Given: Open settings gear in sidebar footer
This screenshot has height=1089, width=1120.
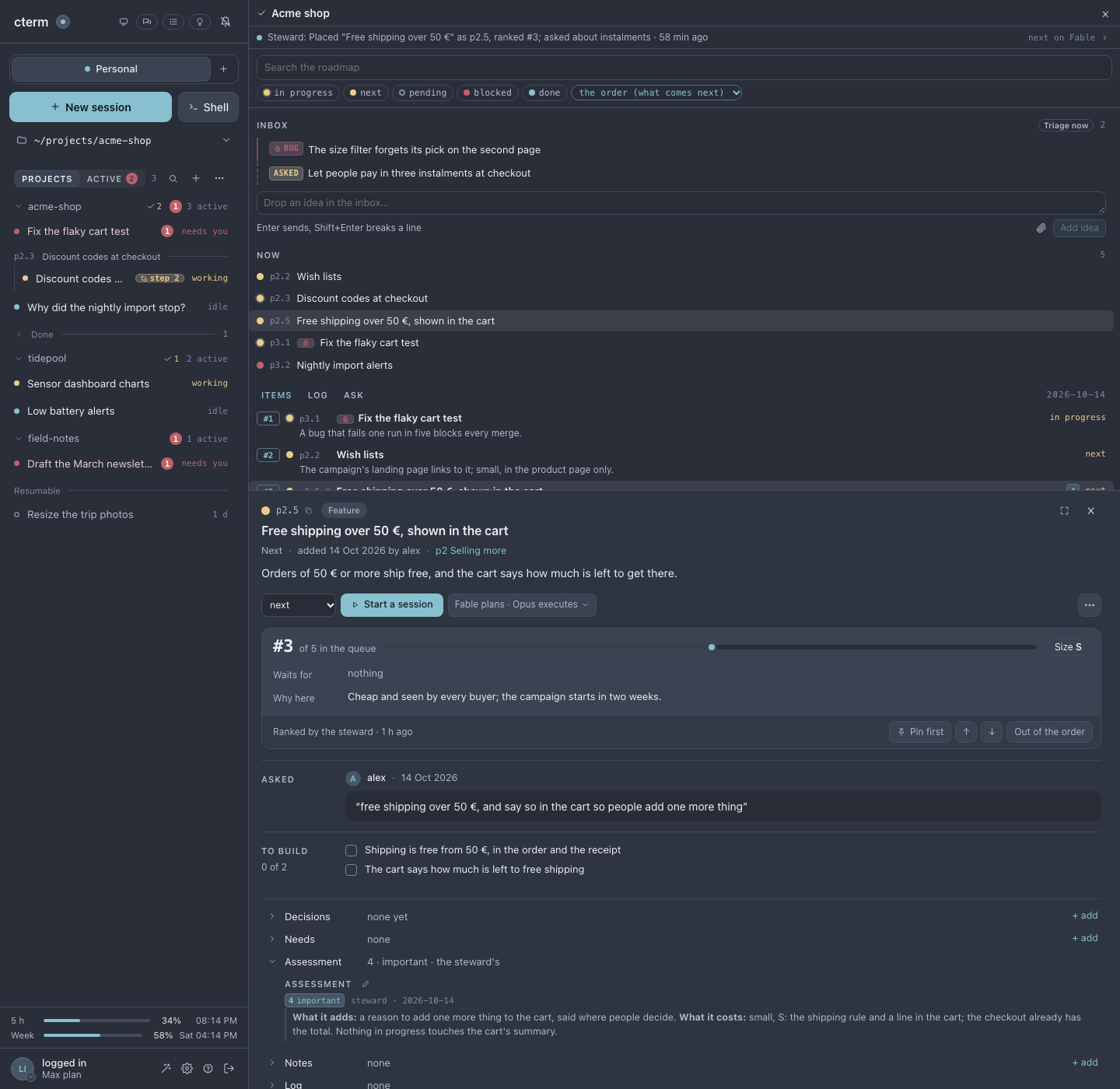Looking at the screenshot, I should click(187, 1069).
